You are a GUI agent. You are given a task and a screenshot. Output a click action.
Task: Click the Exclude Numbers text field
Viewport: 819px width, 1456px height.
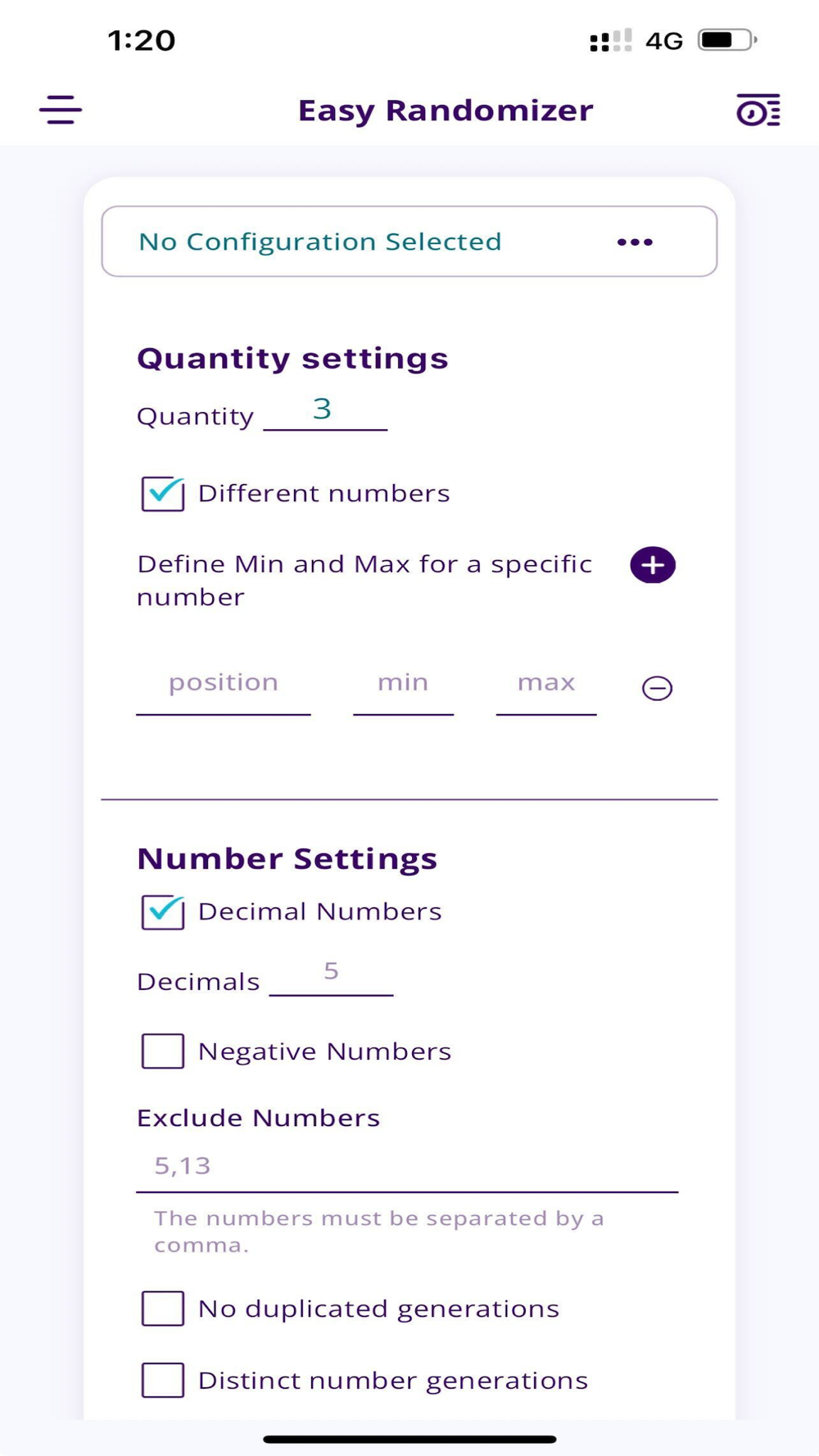point(407,1166)
